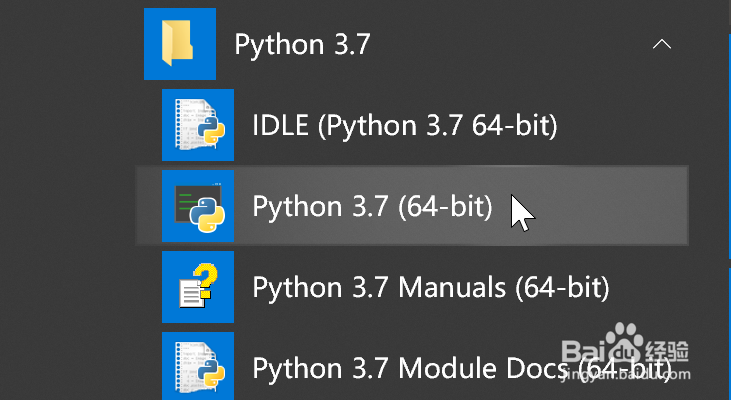Click the Python 3.7 Module Docs icon
The height and width of the screenshot is (400, 731).
click(x=198, y=367)
